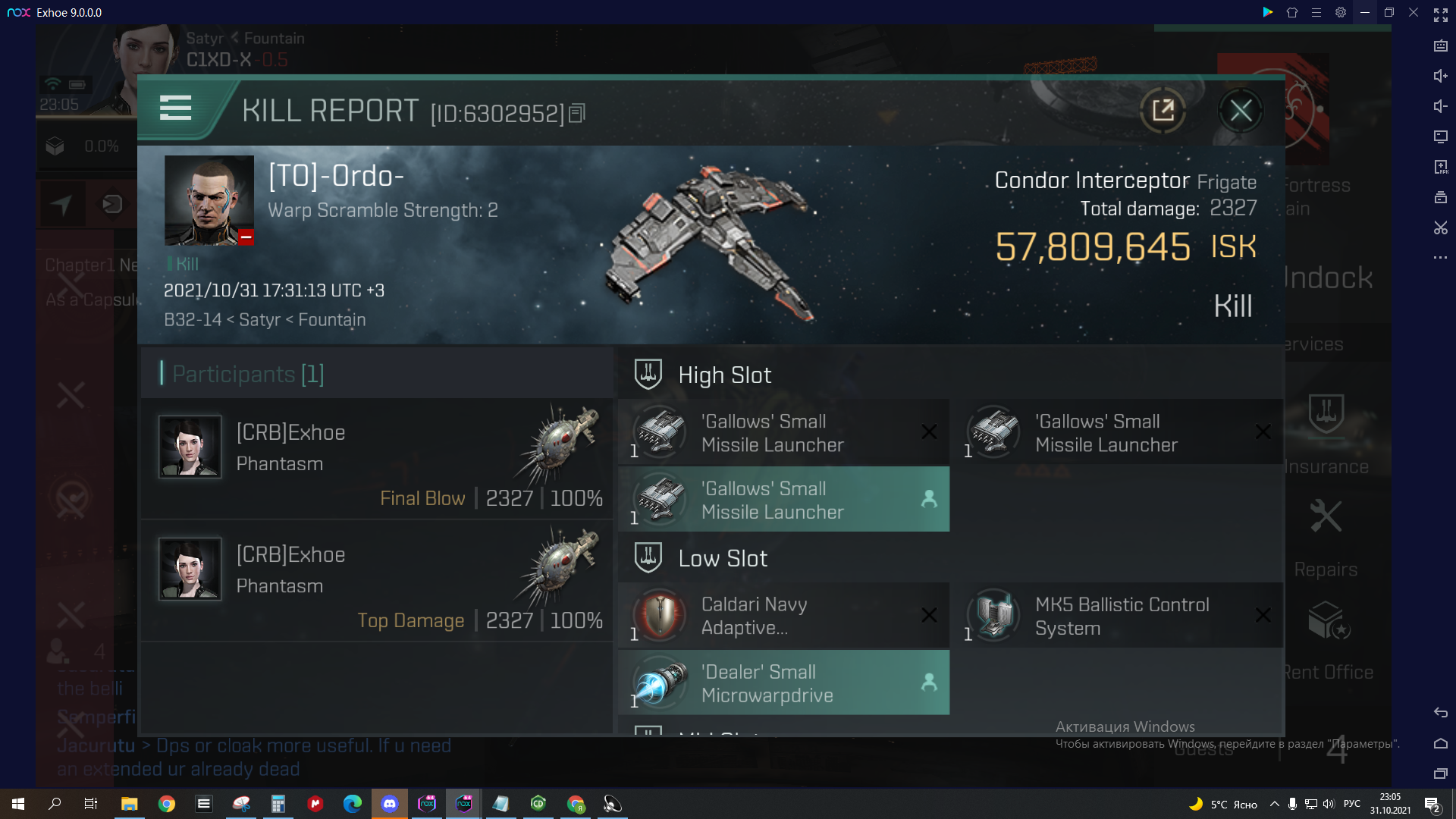This screenshot has width=1456, height=819.
Task: Click the High Slot shield icon
Action: pos(649,374)
